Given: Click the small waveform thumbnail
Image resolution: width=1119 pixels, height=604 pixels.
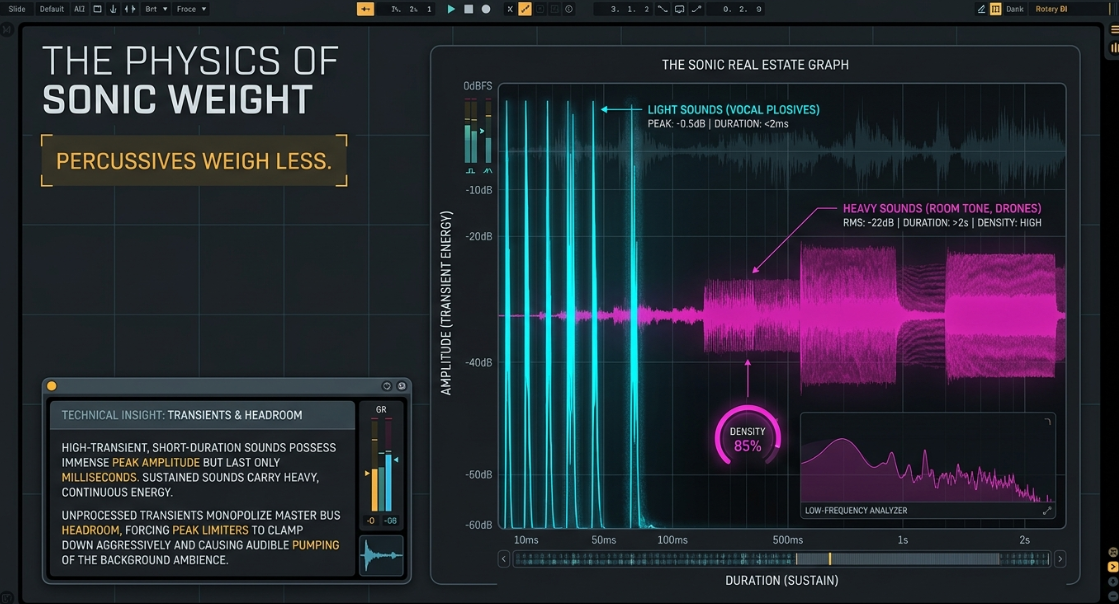Looking at the screenshot, I should (381, 555).
